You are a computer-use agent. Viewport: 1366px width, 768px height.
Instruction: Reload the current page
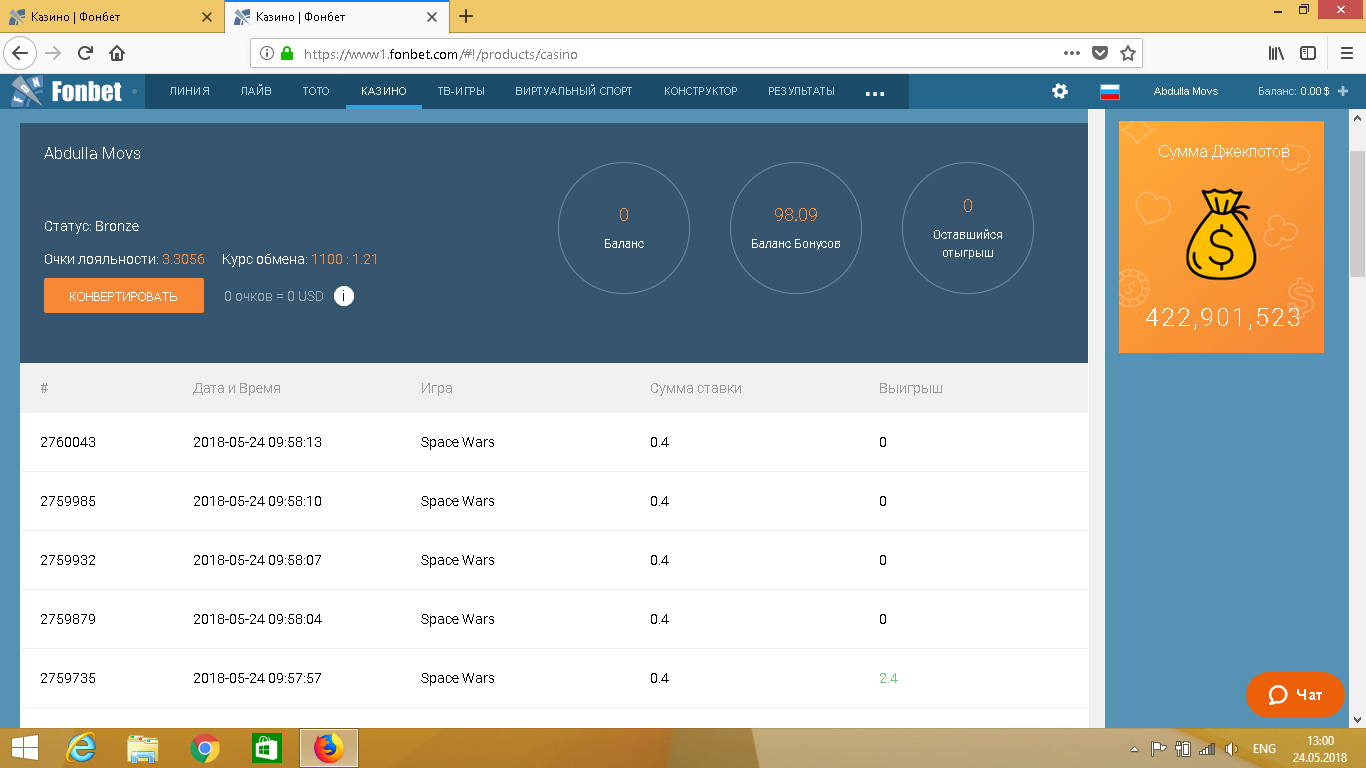85,54
